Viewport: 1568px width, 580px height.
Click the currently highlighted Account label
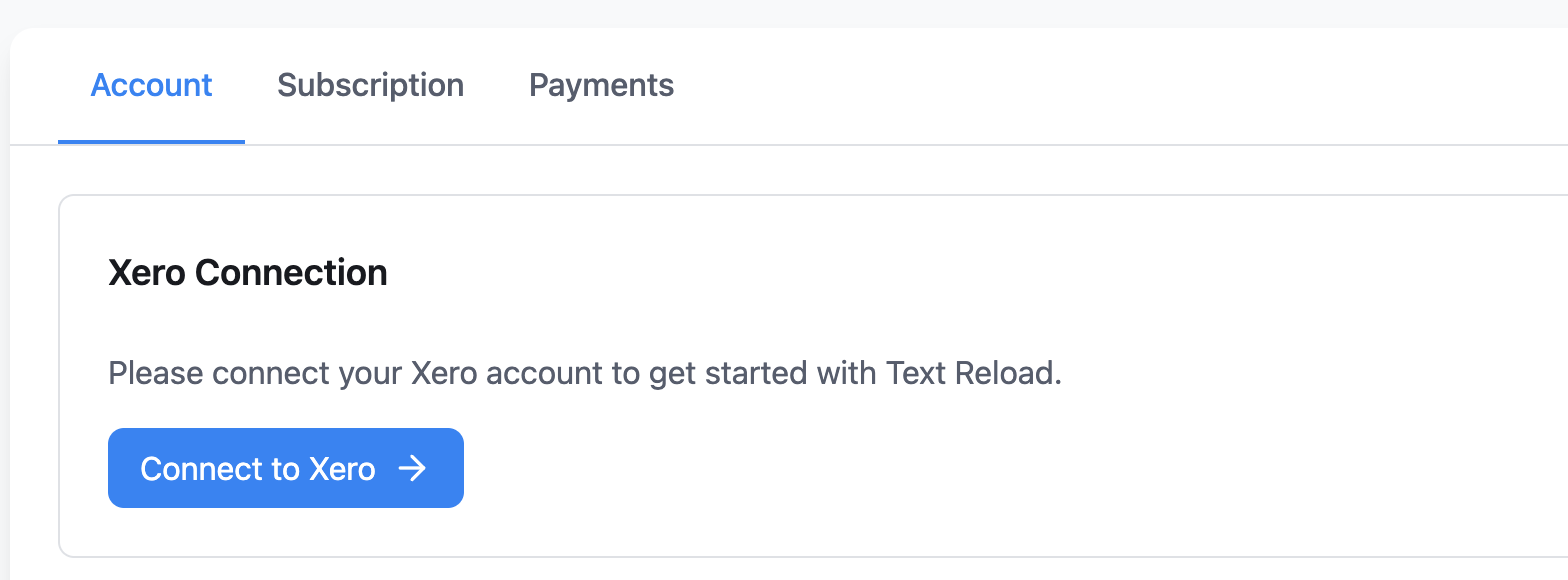(151, 85)
